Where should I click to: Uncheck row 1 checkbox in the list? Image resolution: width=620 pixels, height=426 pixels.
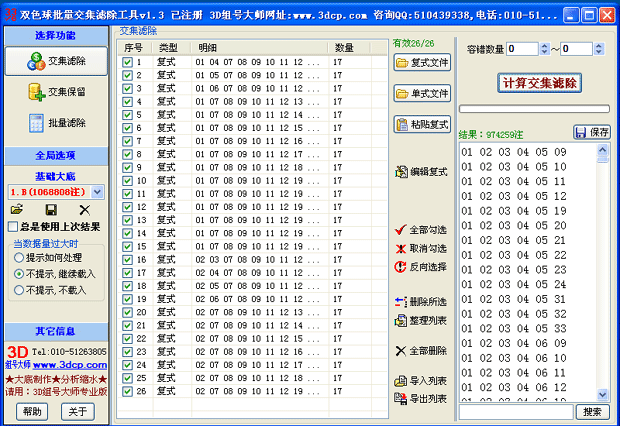click(x=127, y=62)
